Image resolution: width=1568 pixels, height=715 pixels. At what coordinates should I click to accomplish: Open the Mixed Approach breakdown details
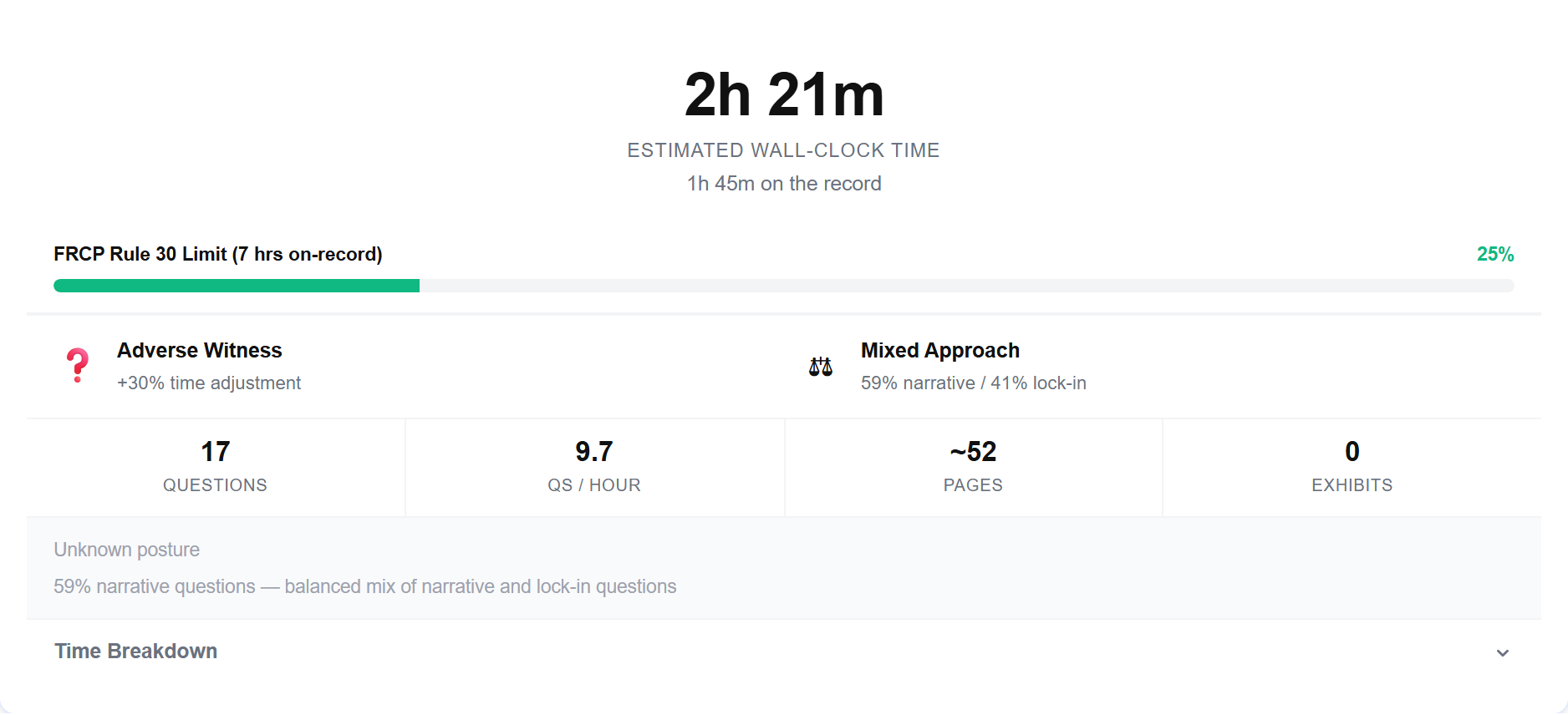[x=939, y=351]
